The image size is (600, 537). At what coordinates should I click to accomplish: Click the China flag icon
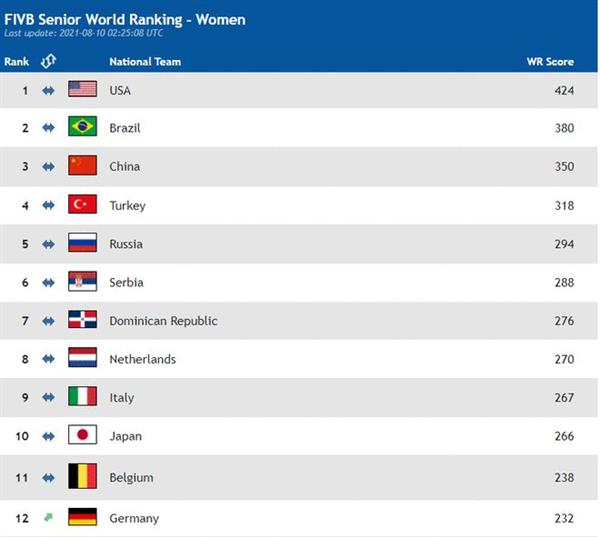pos(82,165)
